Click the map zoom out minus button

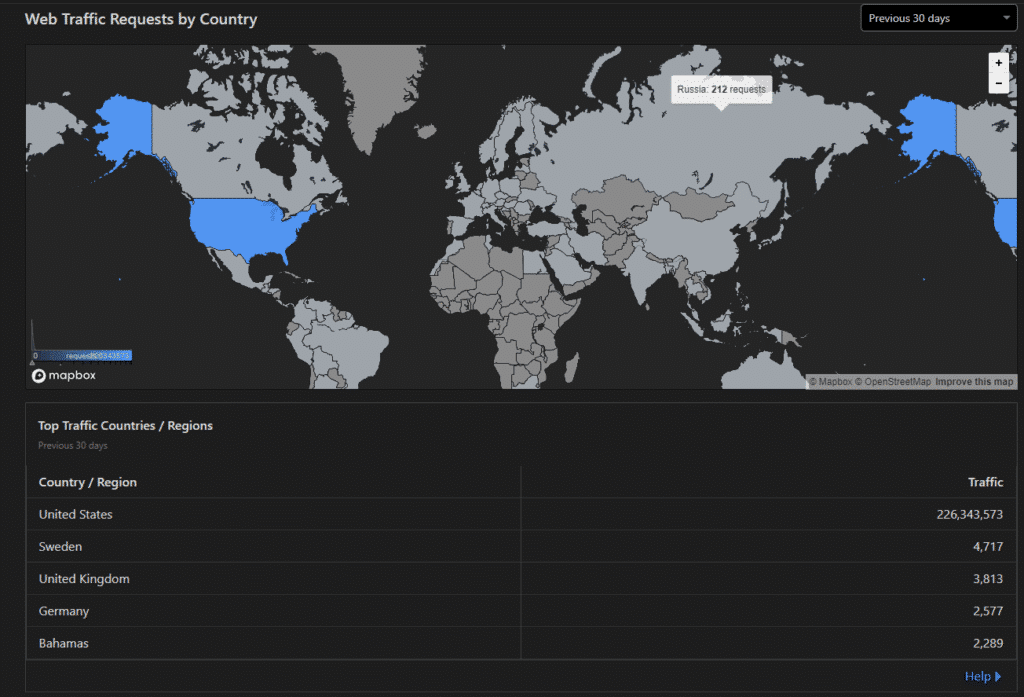coord(998,83)
